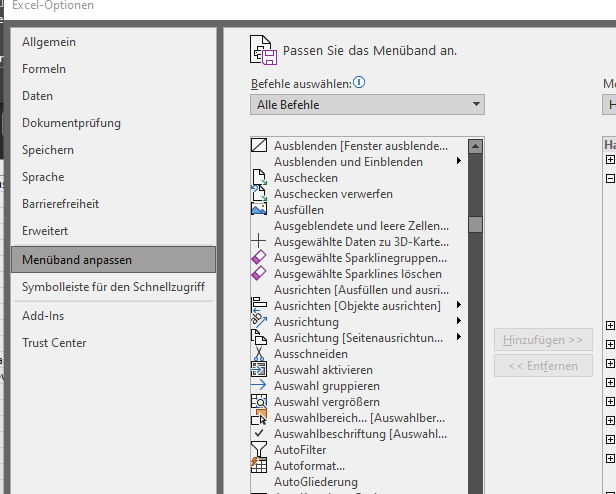Click the Objekte ausrichten alignment icon
Image resolution: width=616 pixels, height=494 pixels.
259,305
